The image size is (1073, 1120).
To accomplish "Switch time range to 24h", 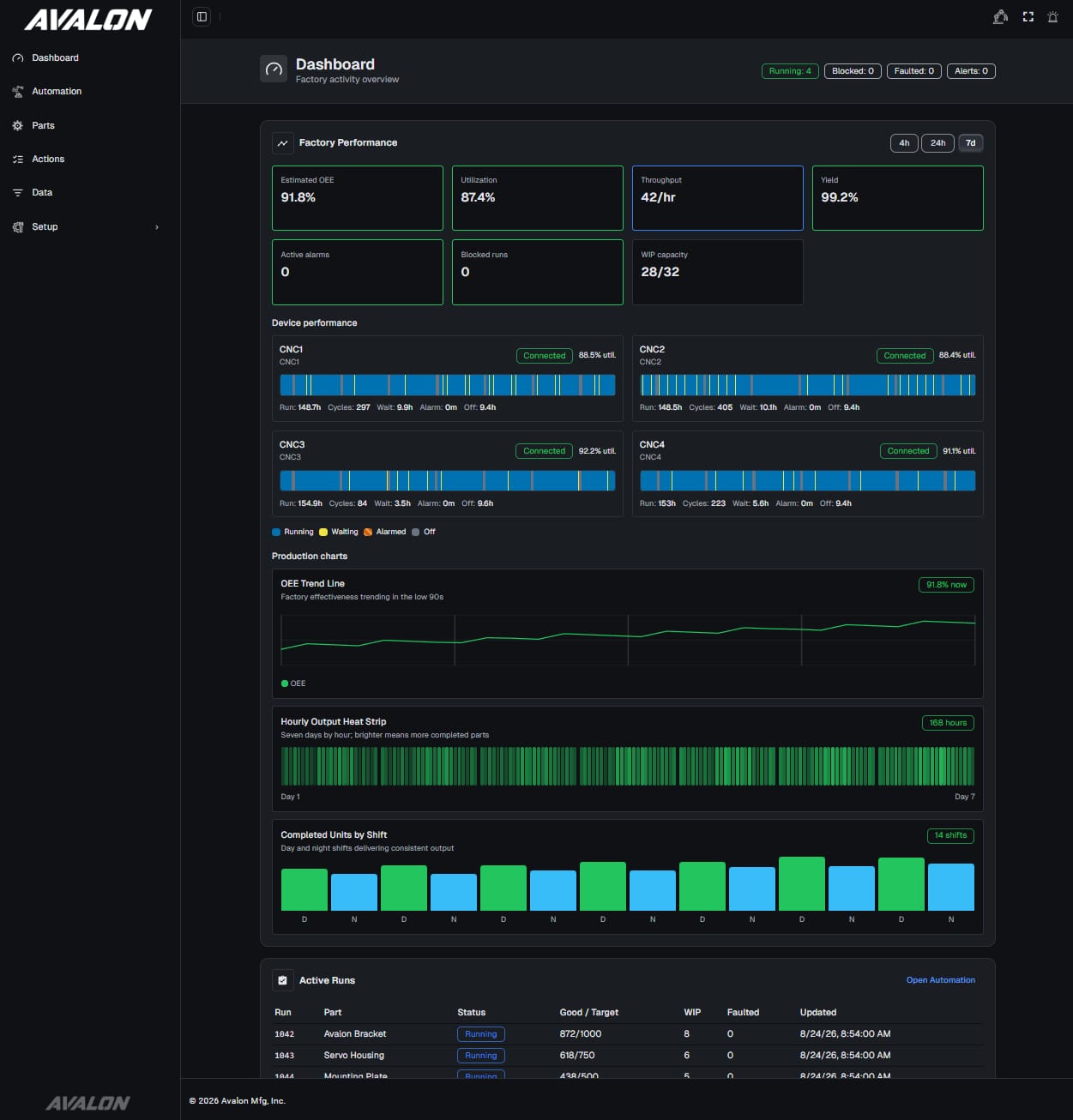I will coord(938,143).
